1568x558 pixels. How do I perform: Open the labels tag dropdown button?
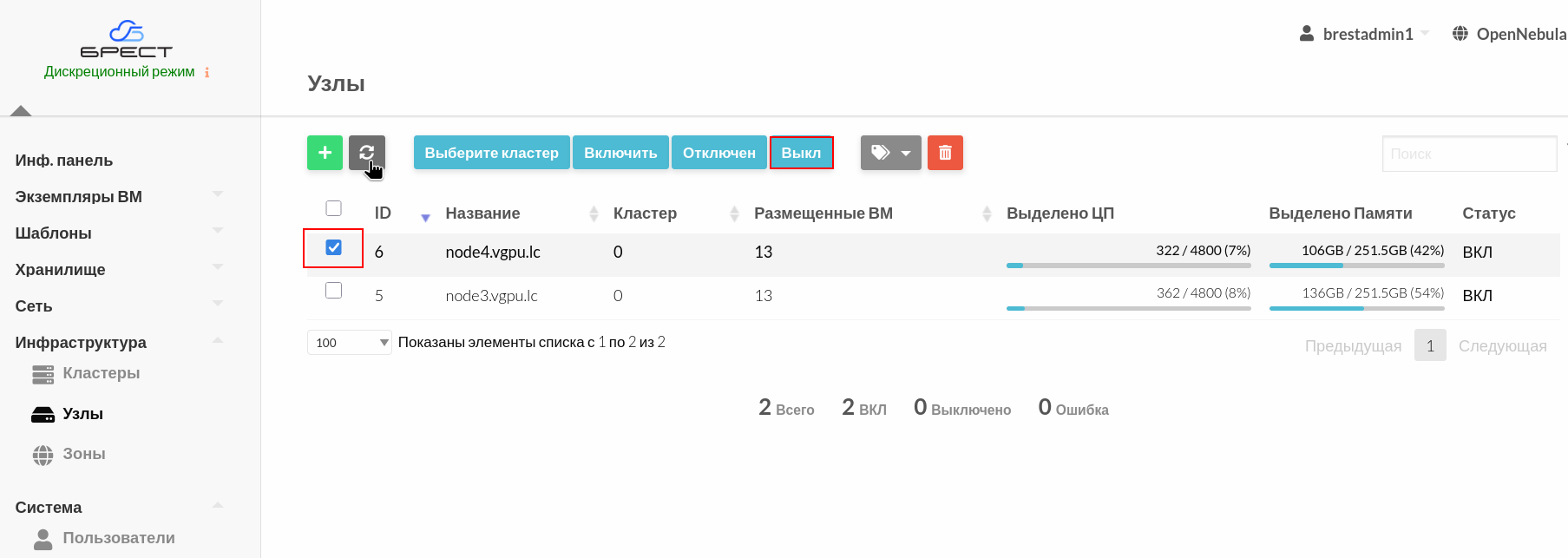890,153
